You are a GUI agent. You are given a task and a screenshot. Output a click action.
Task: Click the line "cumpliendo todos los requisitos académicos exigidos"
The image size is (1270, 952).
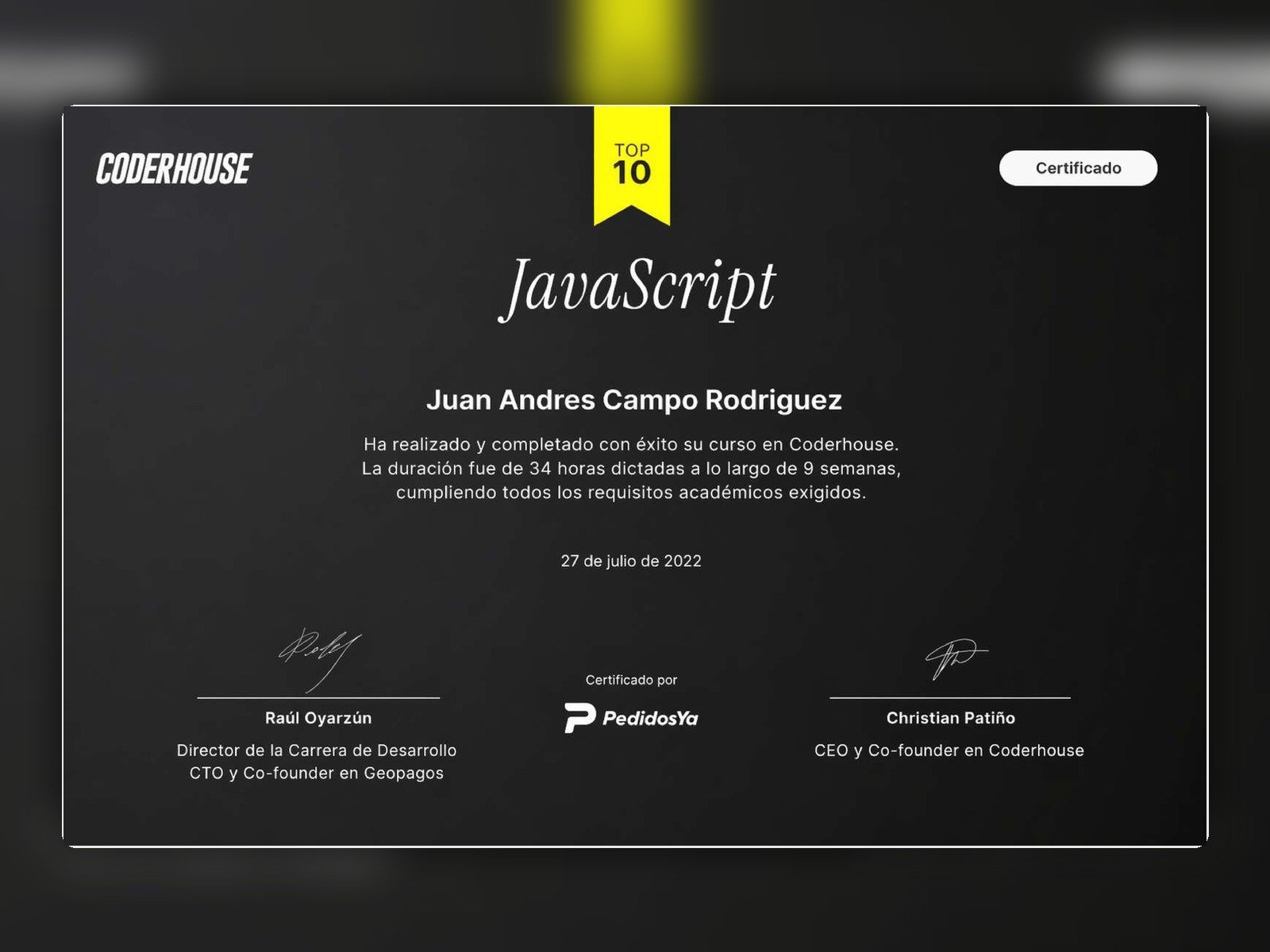point(631,493)
